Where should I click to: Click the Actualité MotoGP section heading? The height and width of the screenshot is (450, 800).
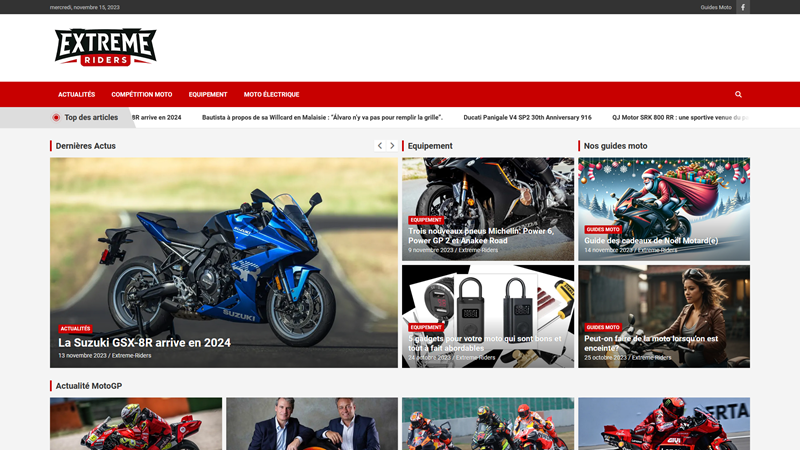[x=89, y=386]
